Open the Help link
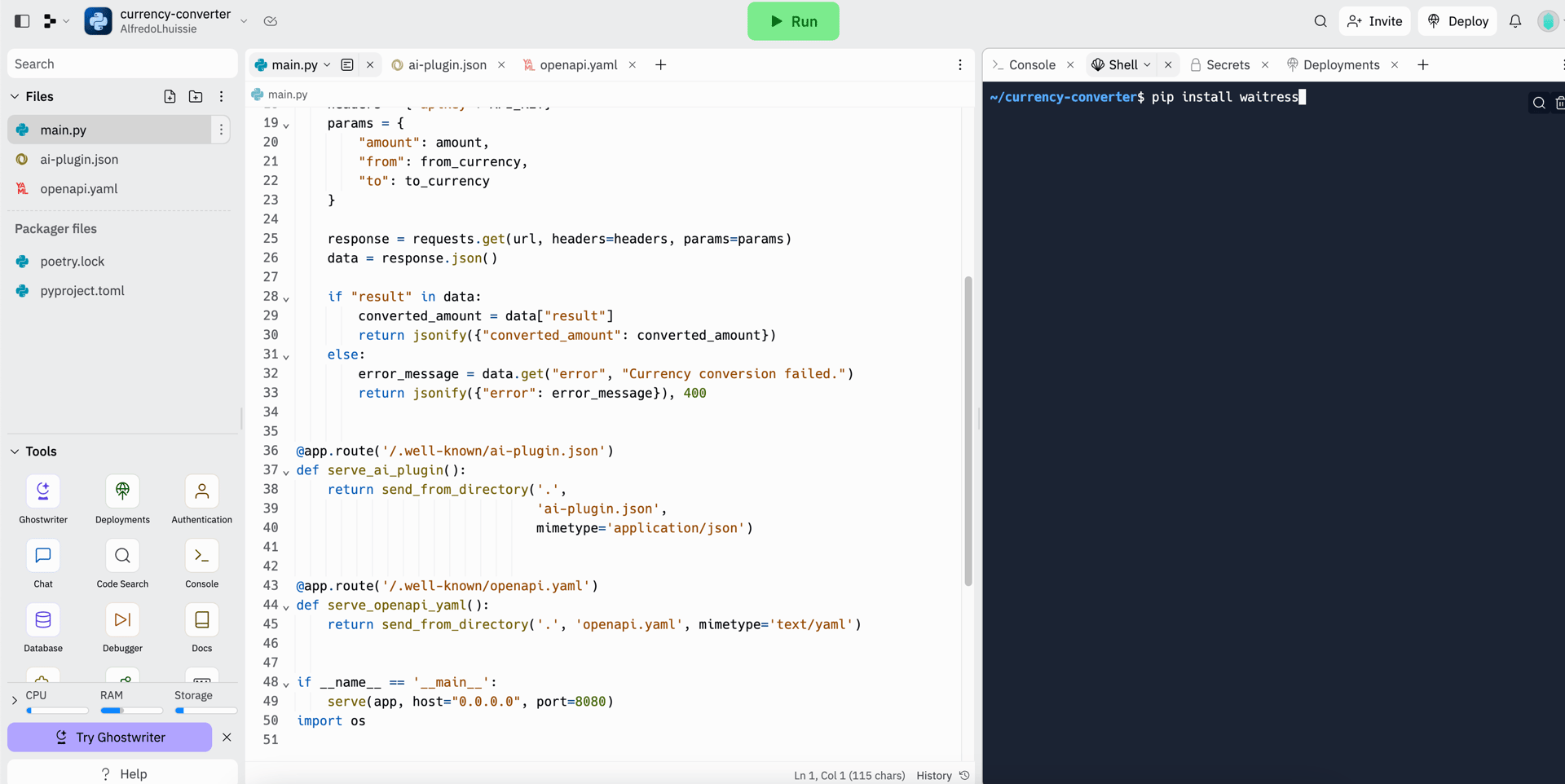 coord(123,773)
